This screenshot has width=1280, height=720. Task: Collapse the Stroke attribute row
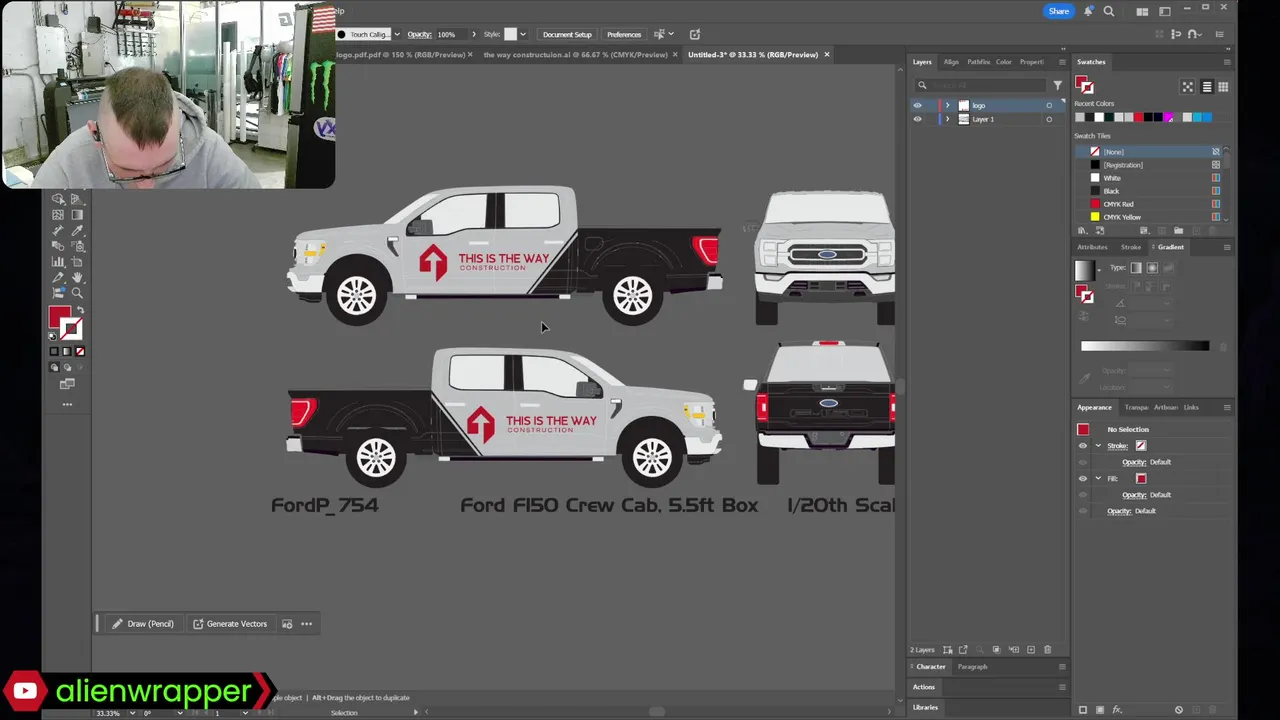click(x=1098, y=446)
